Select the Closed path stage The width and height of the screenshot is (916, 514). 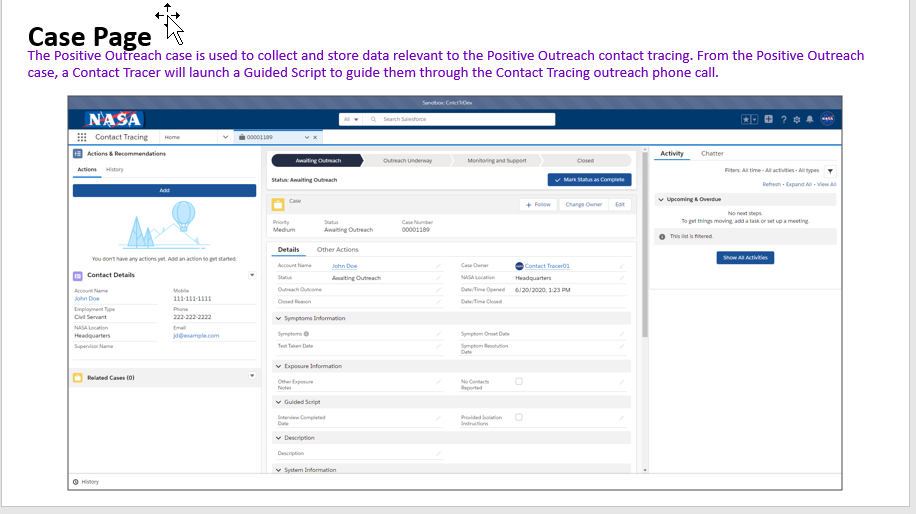click(x=585, y=161)
